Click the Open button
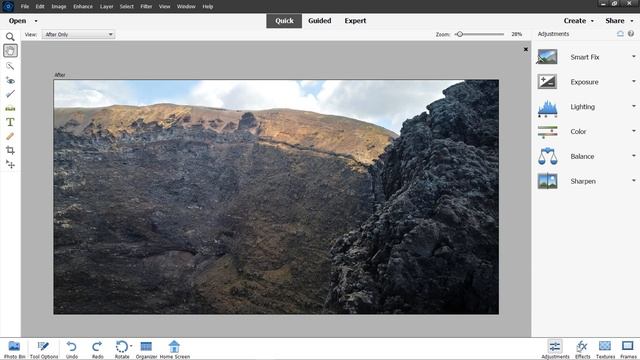 tap(18, 21)
